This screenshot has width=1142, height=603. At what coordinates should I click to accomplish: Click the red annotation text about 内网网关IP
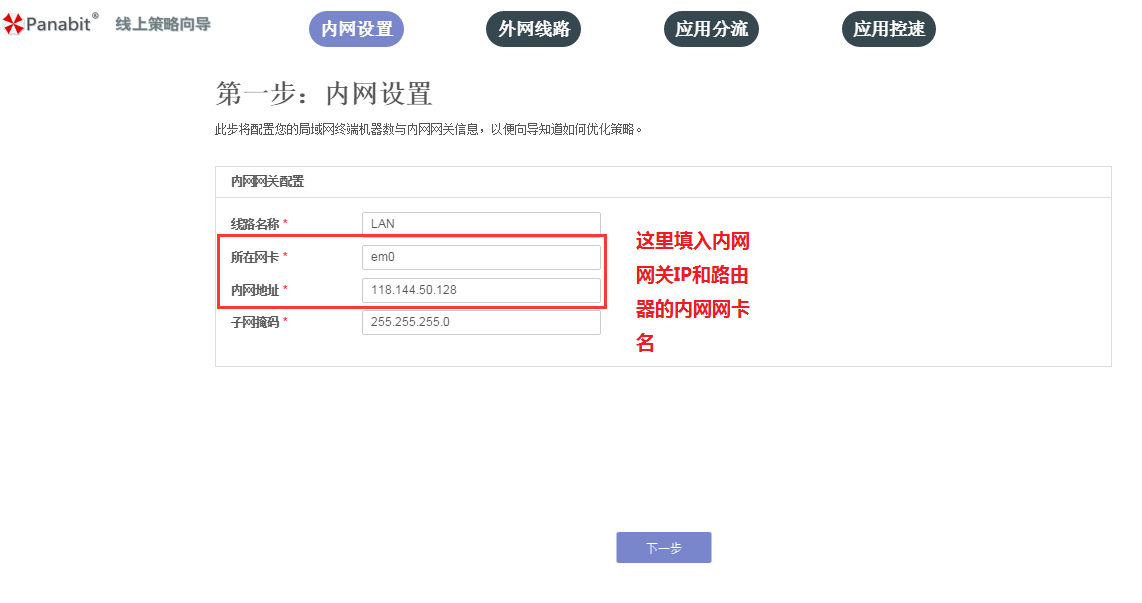pos(692,292)
